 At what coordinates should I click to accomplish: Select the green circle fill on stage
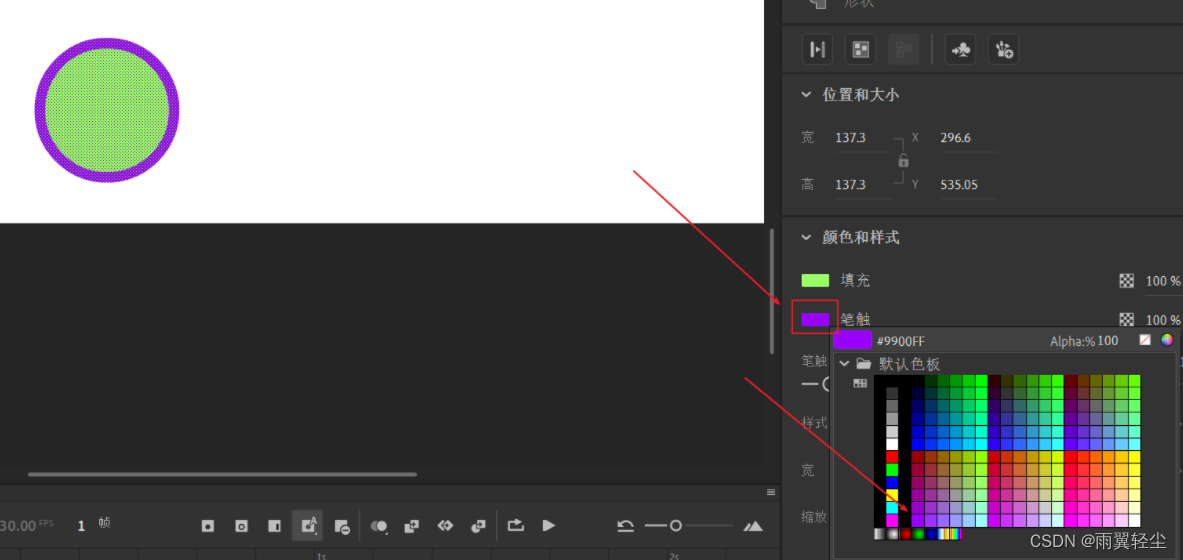(x=106, y=110)
